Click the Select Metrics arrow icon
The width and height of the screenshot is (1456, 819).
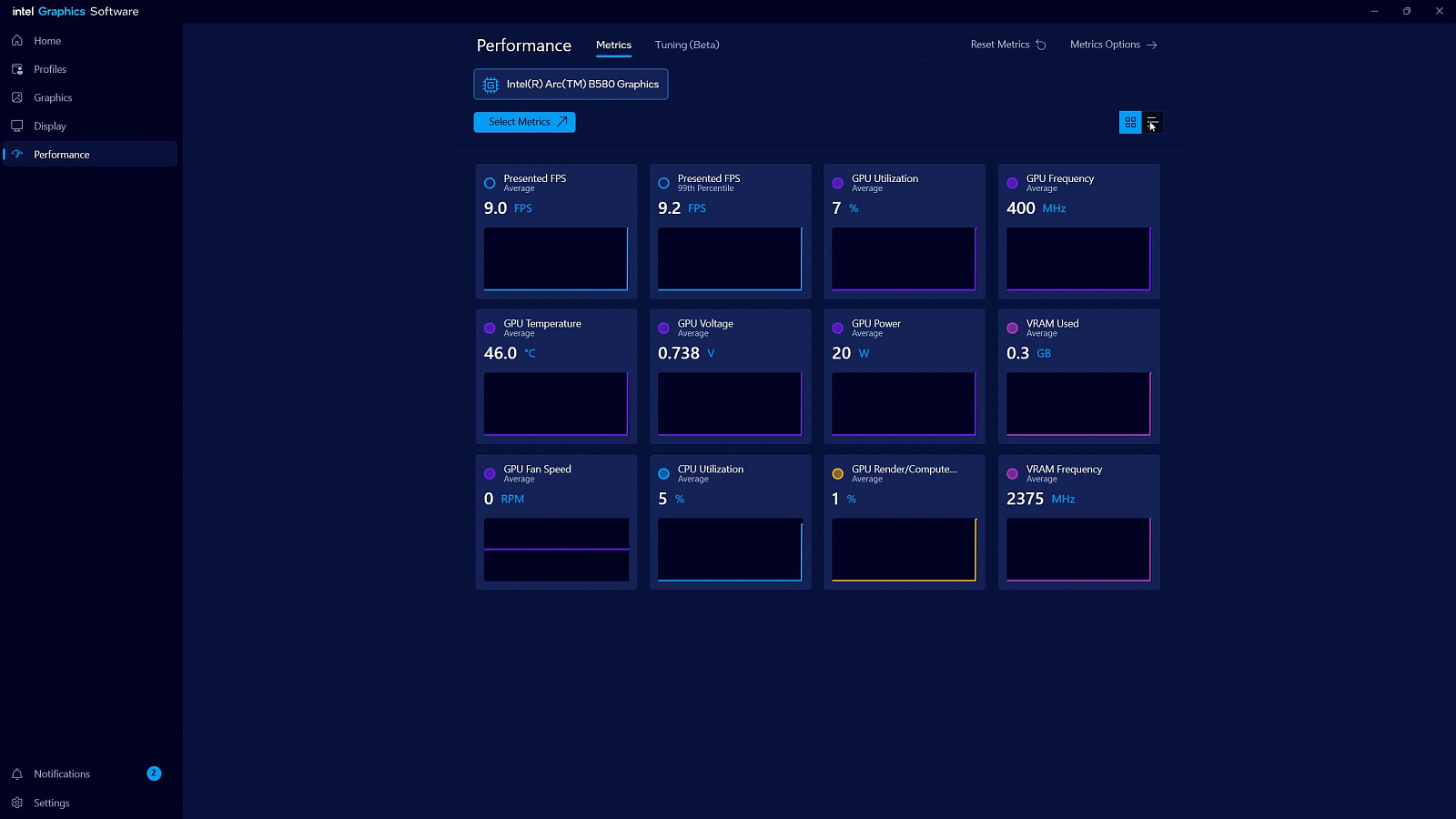tap(562, 122)
